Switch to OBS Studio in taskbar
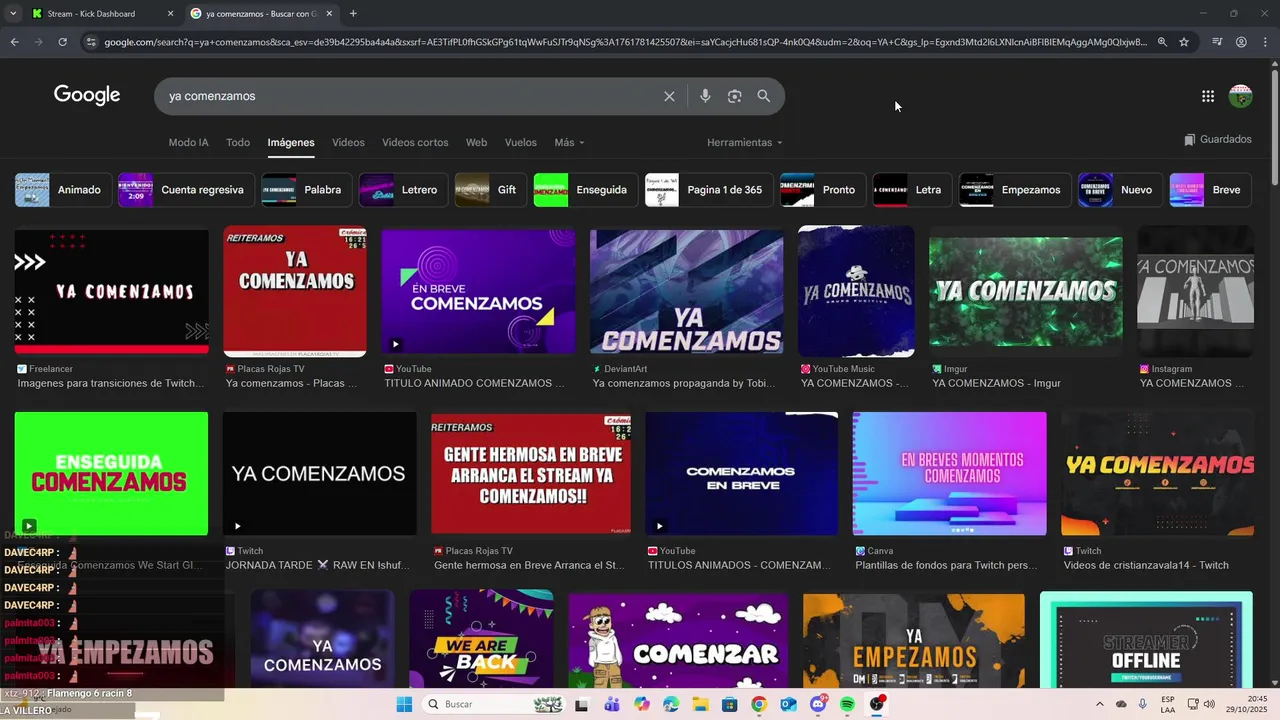This screenshot has height=720, width=1280. click(877, 704)
